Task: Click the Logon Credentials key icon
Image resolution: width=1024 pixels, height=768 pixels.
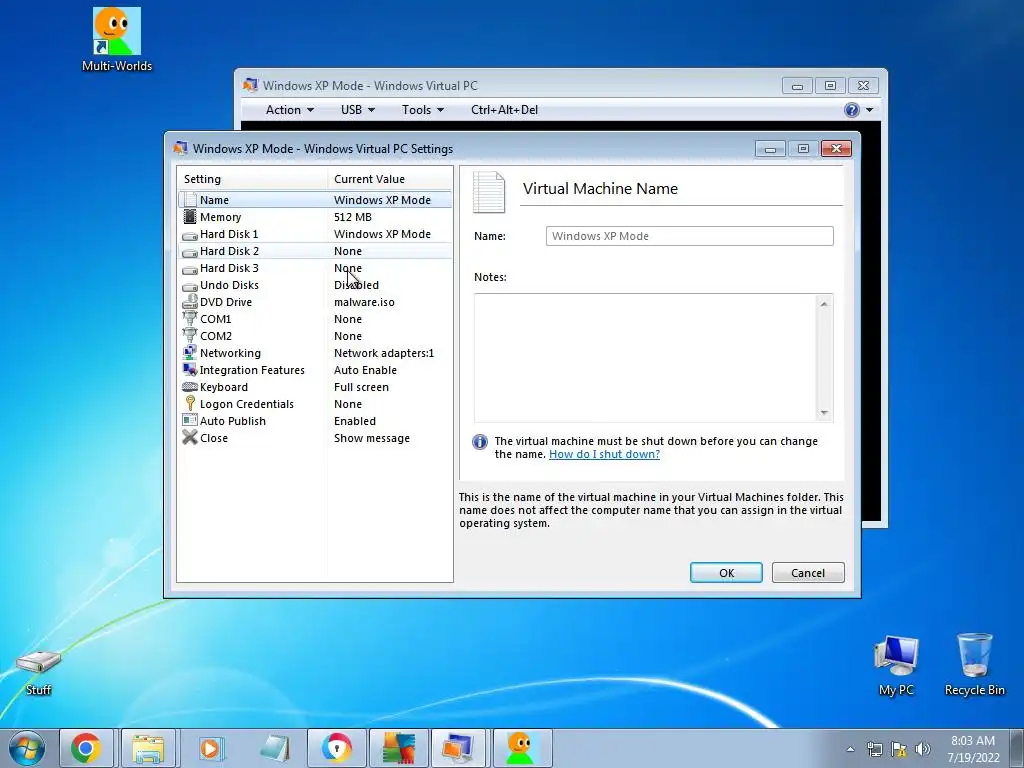Action: (190, 404)
